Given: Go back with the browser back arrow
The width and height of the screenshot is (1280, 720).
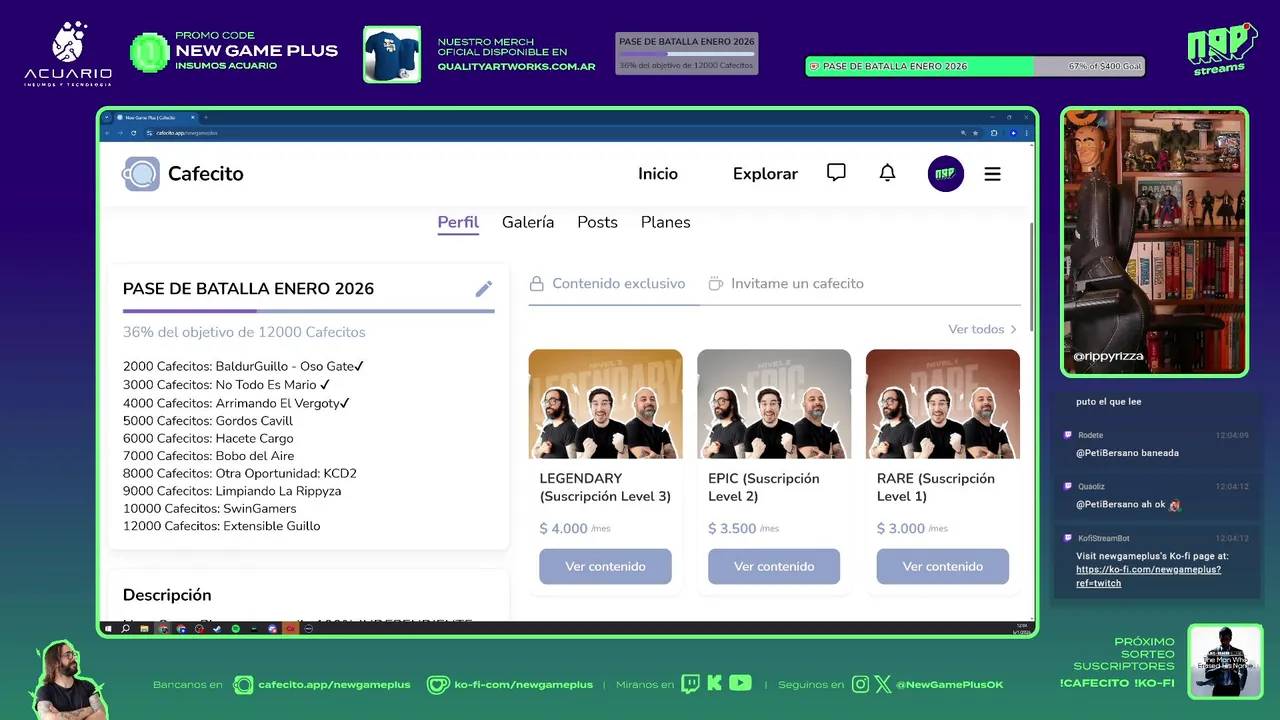Looking at the screenshot, I should [108, 133].
